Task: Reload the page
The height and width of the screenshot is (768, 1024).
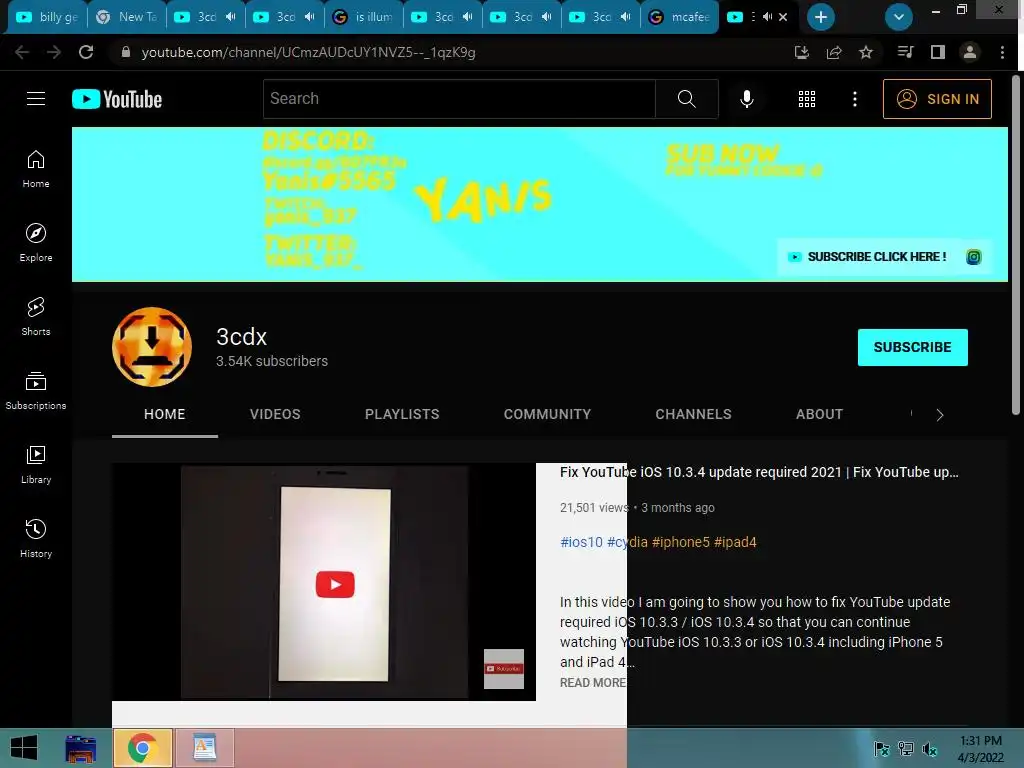Action: [86, 52]
